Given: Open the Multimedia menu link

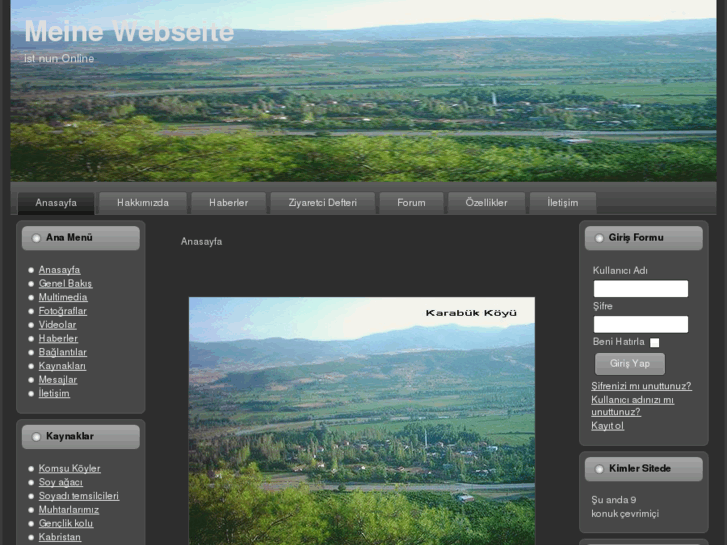Looking at the screenshot, I should (x=63, y=297).
